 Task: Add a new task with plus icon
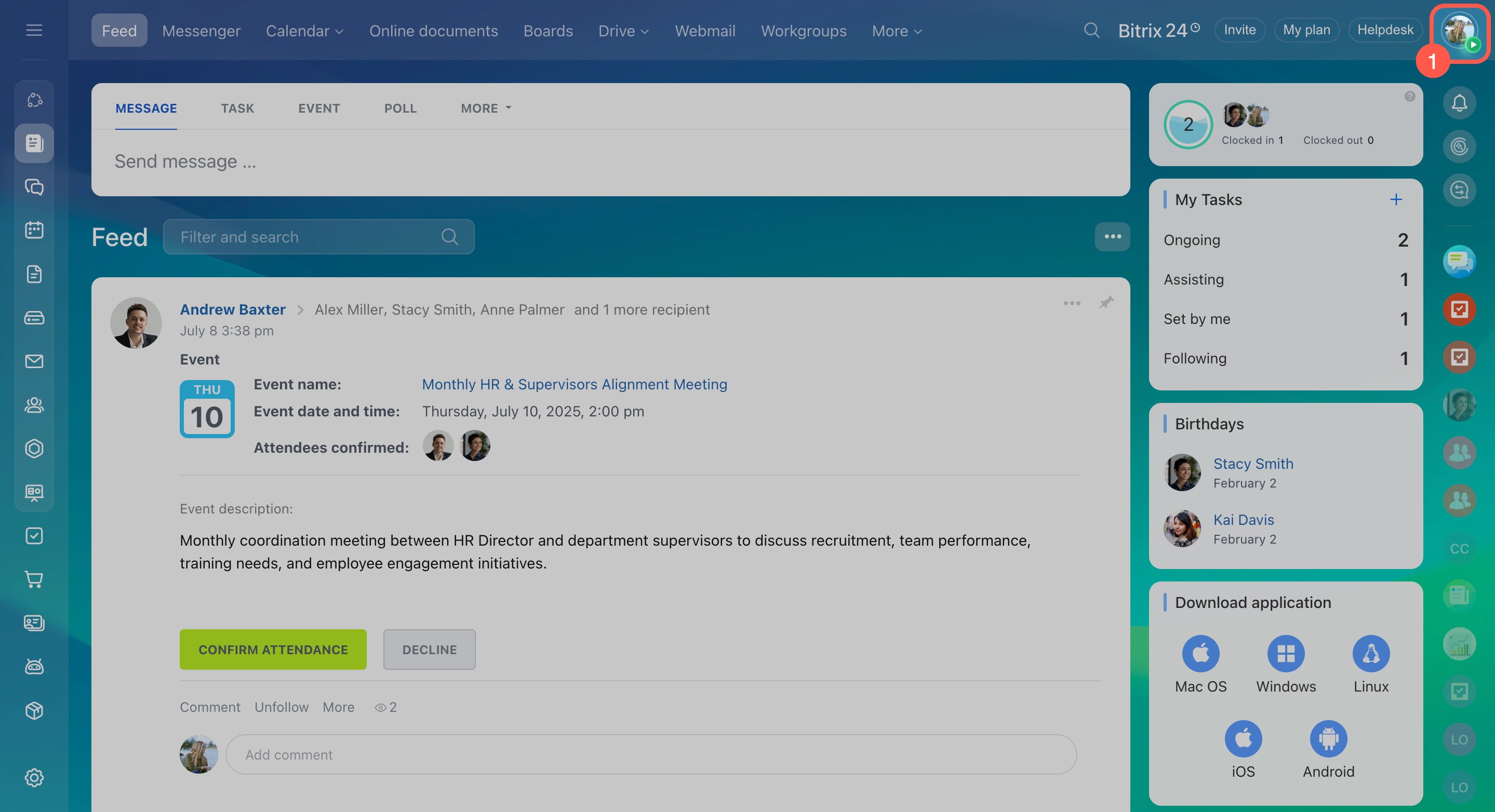point(1396,199)
